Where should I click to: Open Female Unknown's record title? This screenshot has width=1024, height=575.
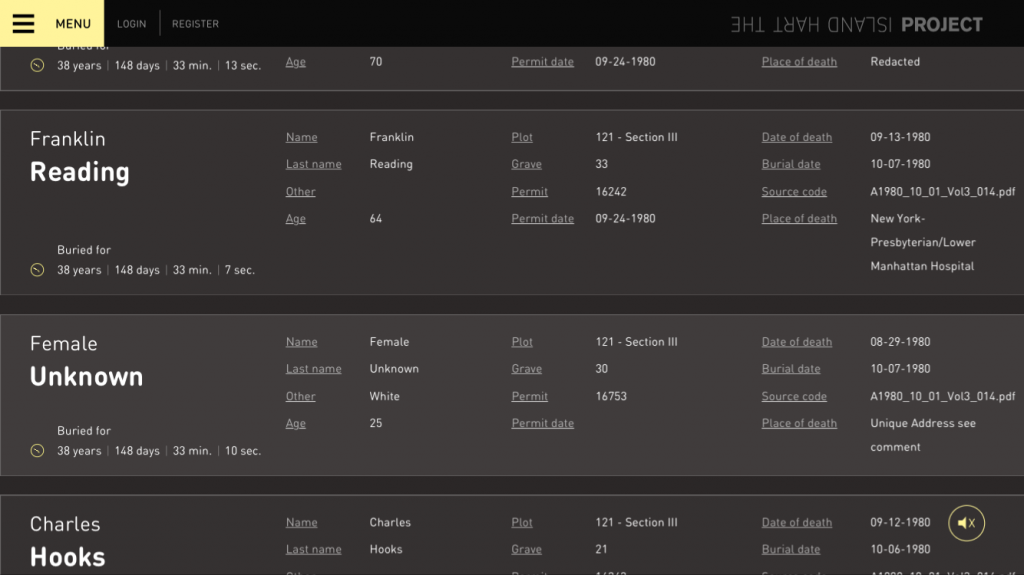tap(86, 361)
